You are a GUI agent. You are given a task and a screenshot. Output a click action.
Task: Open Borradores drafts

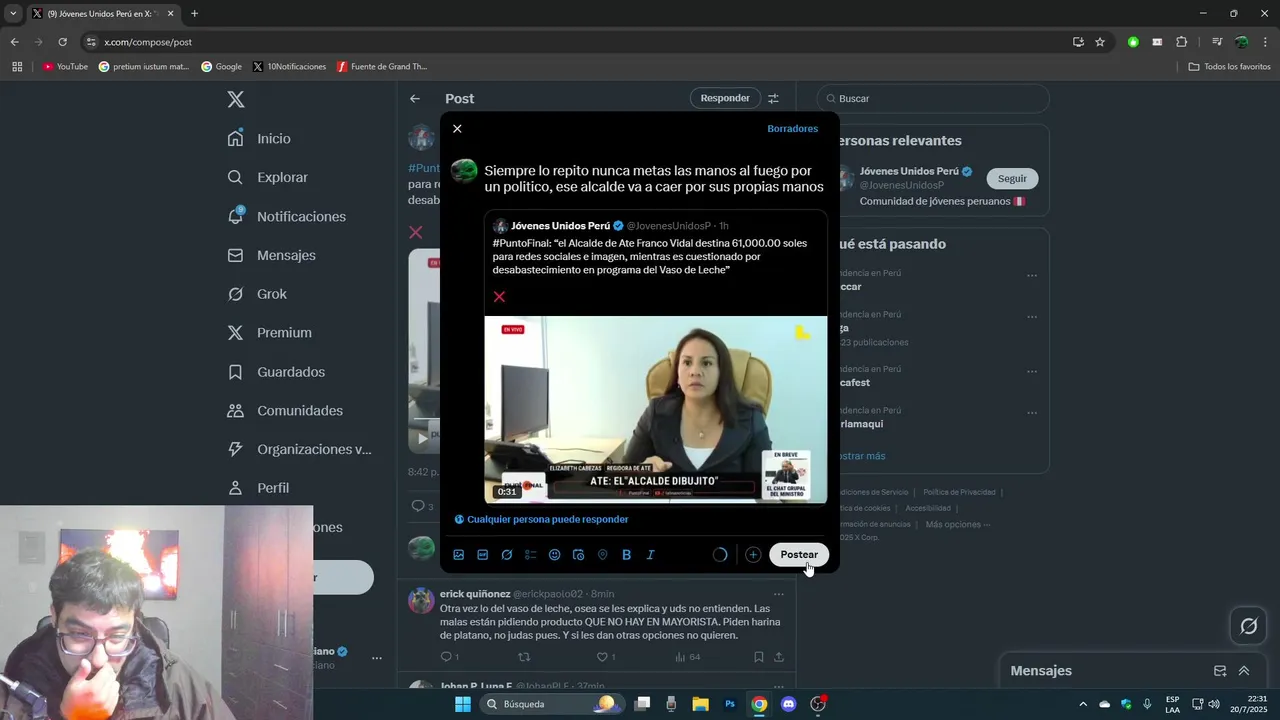click(792, 129)
